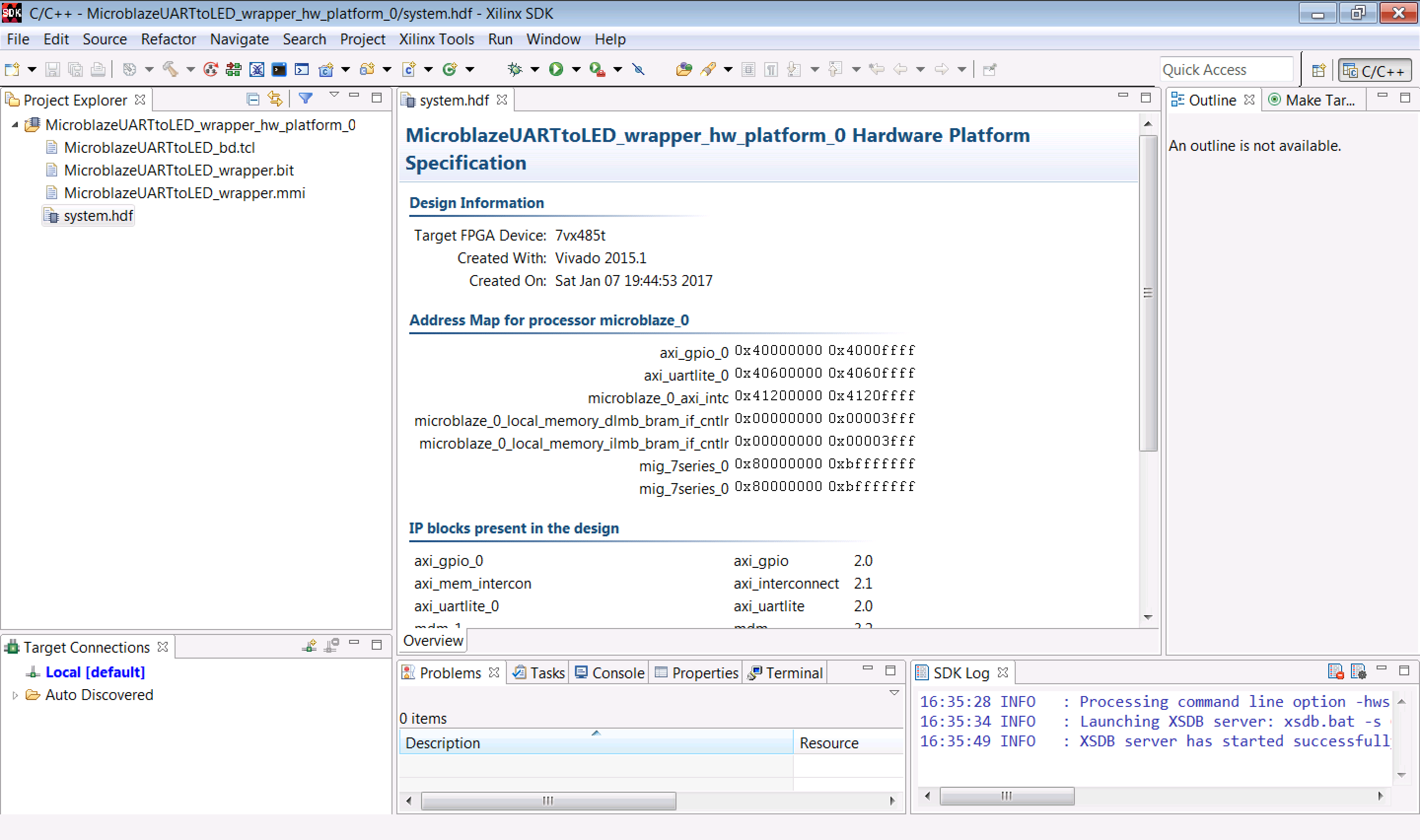The image size is (1420, 840).
Task: Select MicroblazeUARTtoLED_wrapper.bit file
Action: [179, 171]
